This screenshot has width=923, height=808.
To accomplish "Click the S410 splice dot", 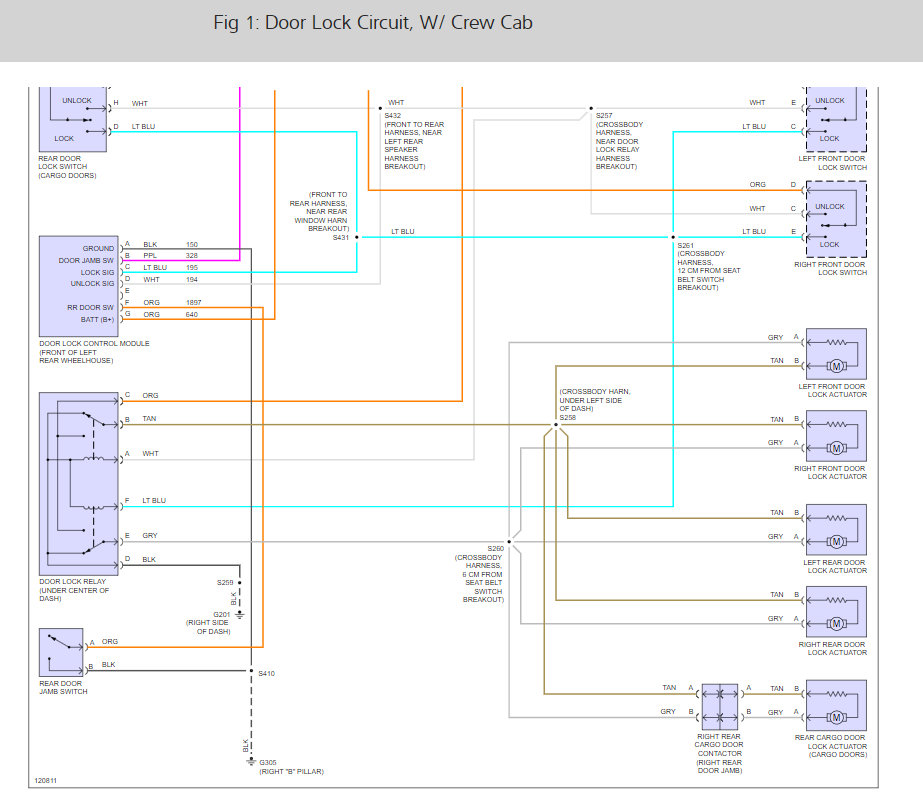I will [x=251, y=671].
